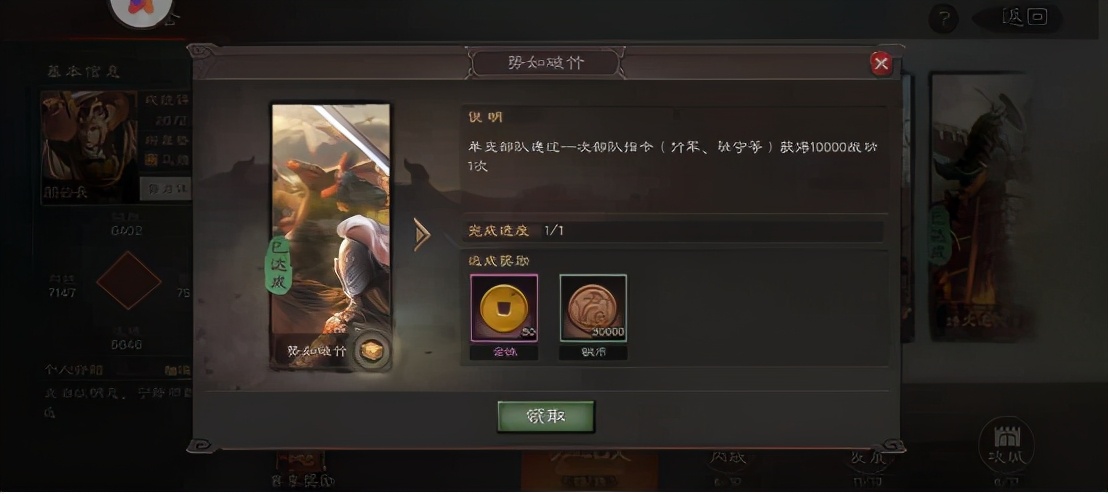1108x494 pixels.
Task: Tap the circular avatar at the top
Action: (141, 8)
